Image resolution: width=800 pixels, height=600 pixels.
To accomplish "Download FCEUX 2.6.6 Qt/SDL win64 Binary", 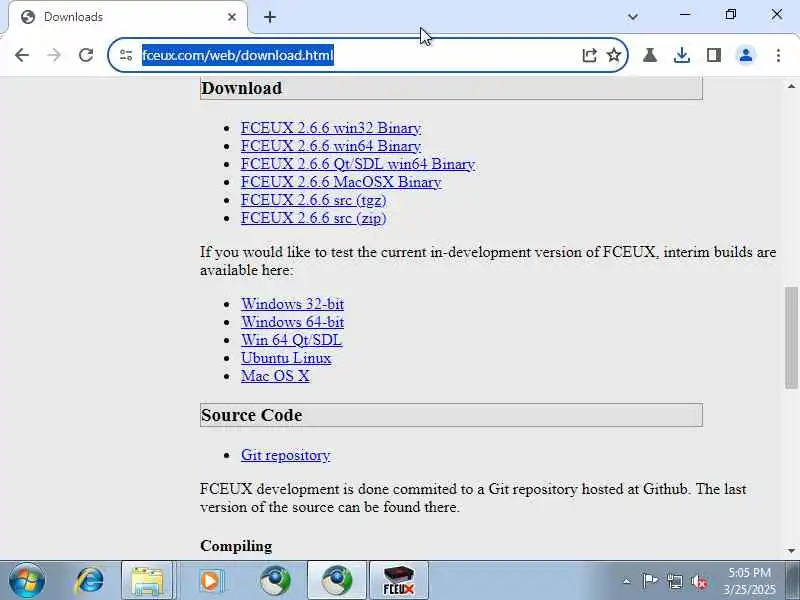I will tap(358, 164).
